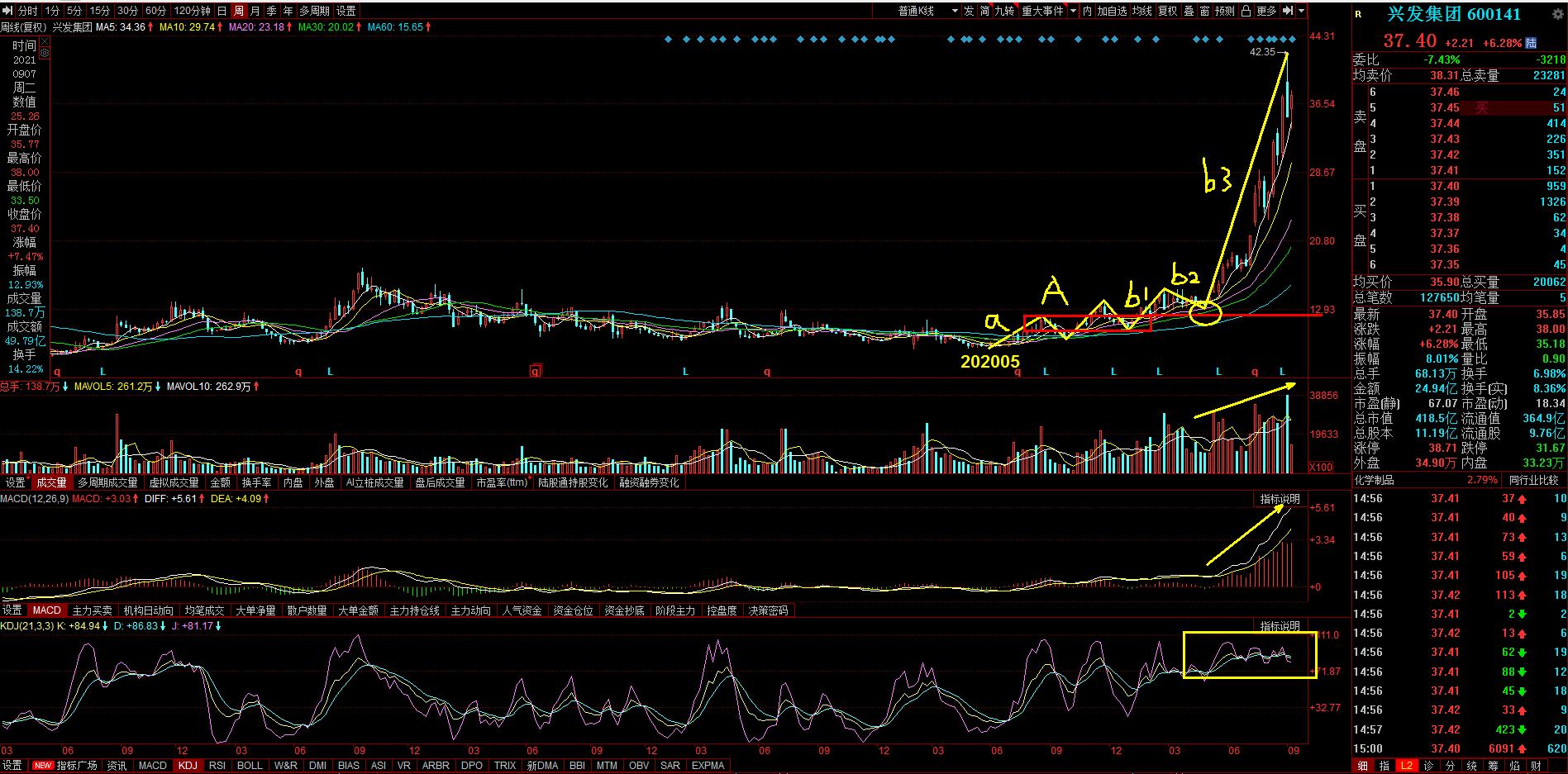Click the red boxed q marker on the date axis
Viewport: 1568px width, 774px height.
tap(536, 372)
